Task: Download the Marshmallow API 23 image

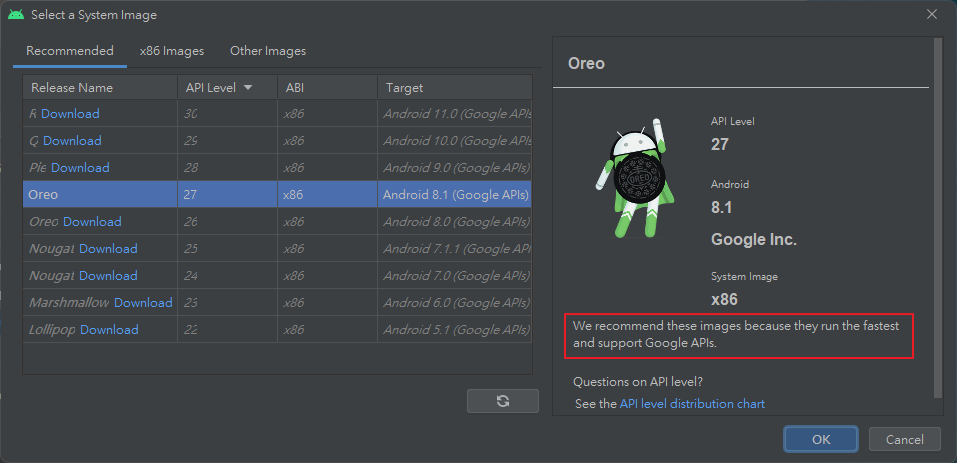Action: tap(143, 303)
